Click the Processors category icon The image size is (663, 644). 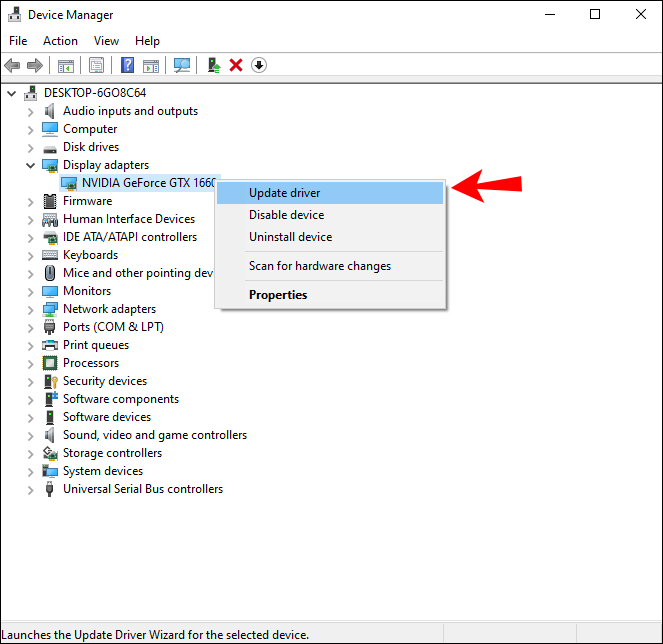[x=50, y=363]
